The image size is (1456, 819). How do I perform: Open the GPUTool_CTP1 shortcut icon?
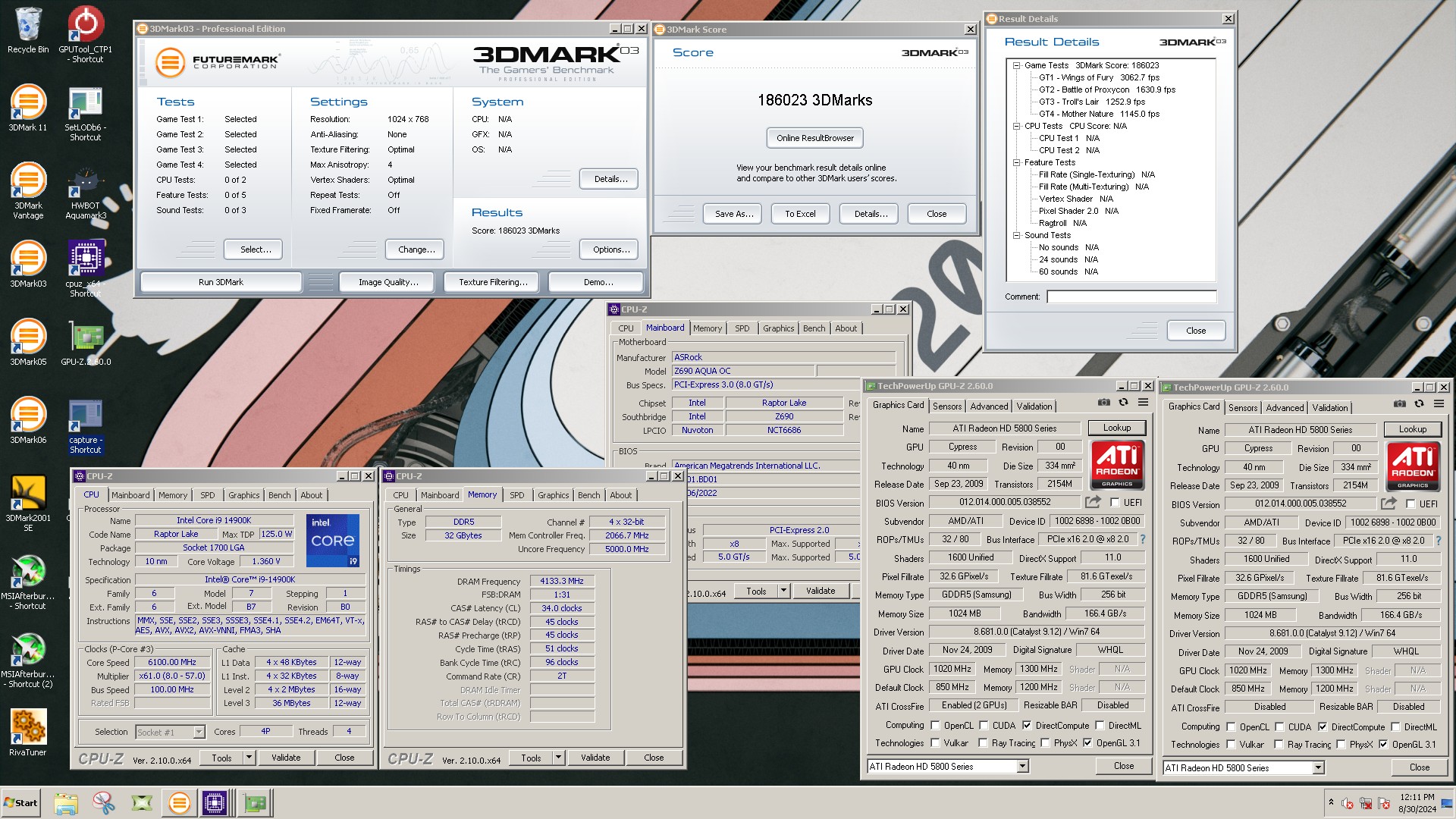[86, 34]
